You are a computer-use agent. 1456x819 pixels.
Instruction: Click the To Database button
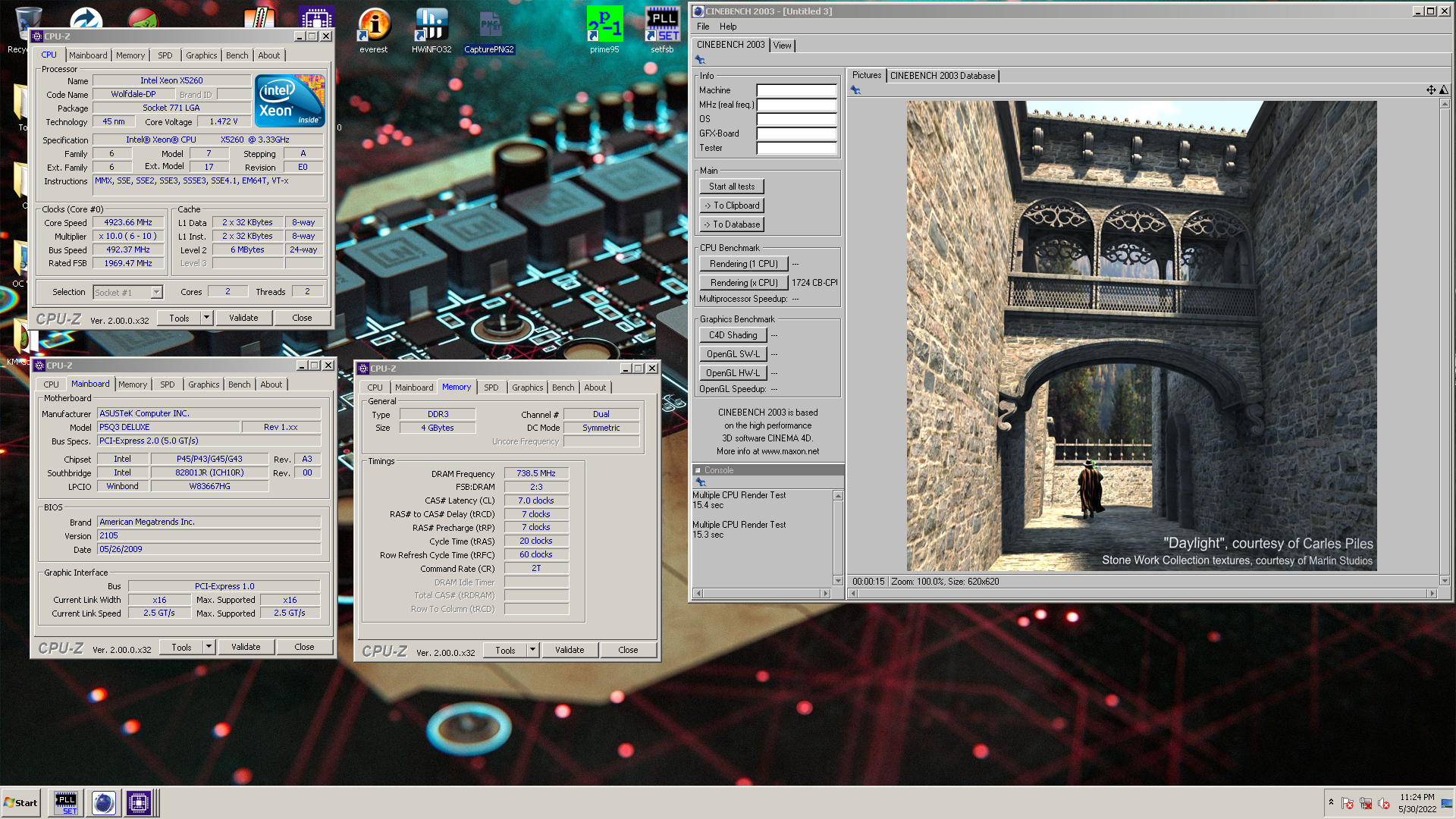pos(732,224)
